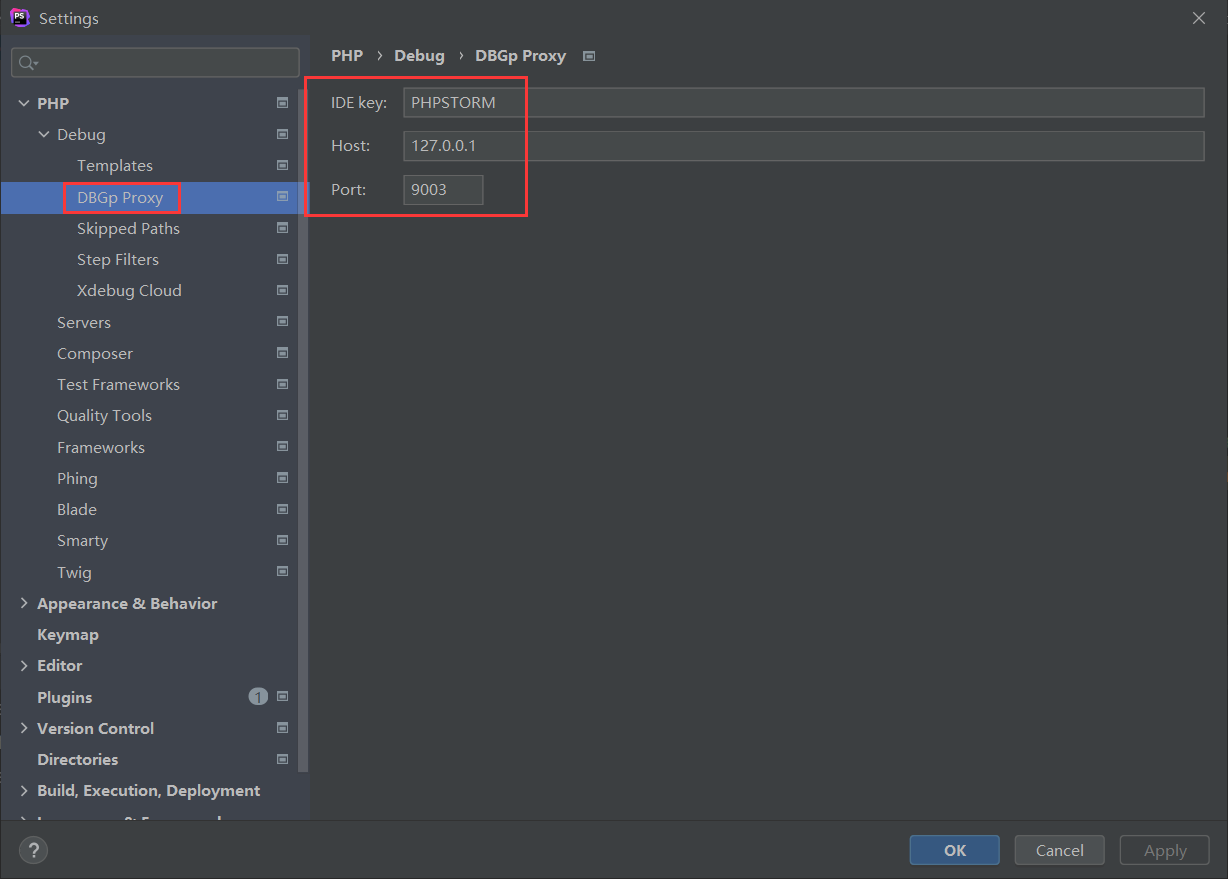
Task: Click project-level icon beside Blade
Action: pos(282,509)
